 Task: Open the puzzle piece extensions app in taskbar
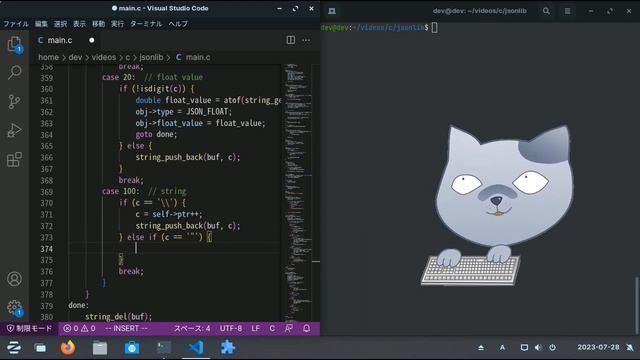[228, 348]
